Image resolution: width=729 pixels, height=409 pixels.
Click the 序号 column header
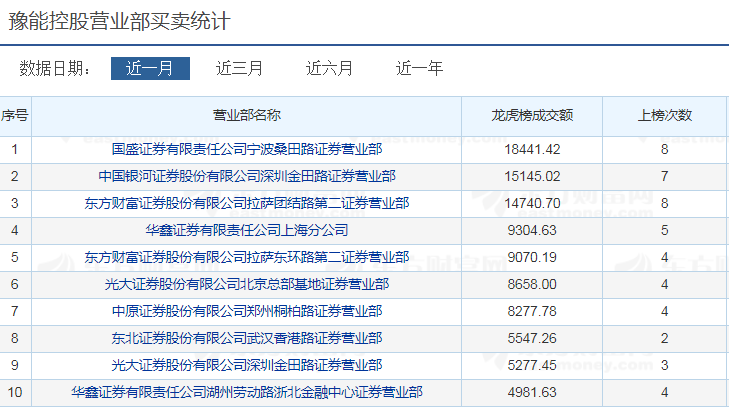(14, 115)
